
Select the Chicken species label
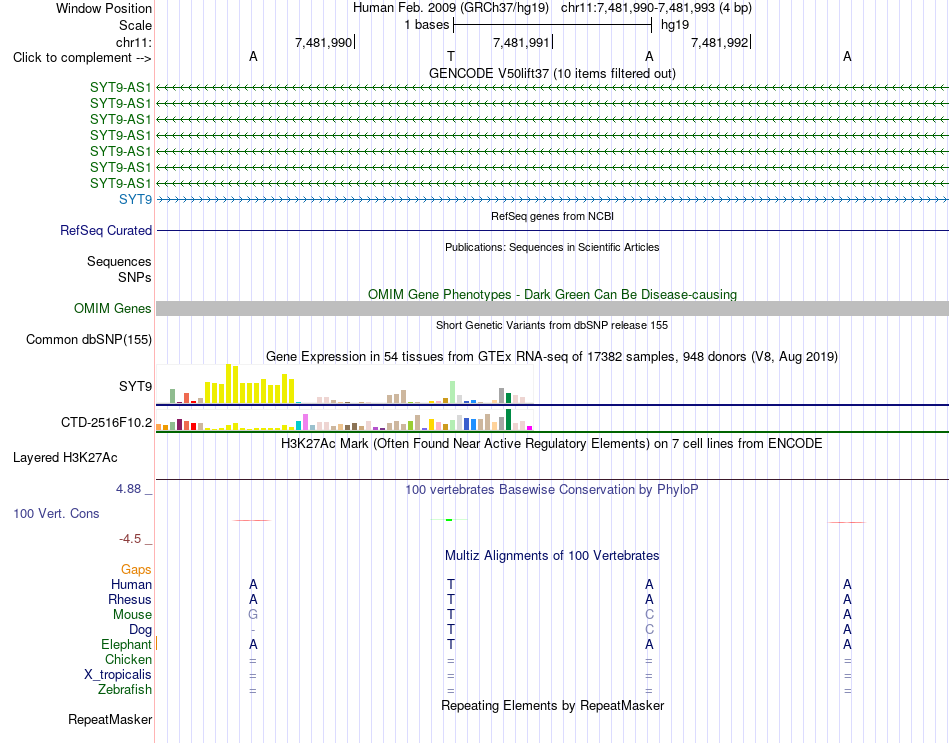point(128,659)
